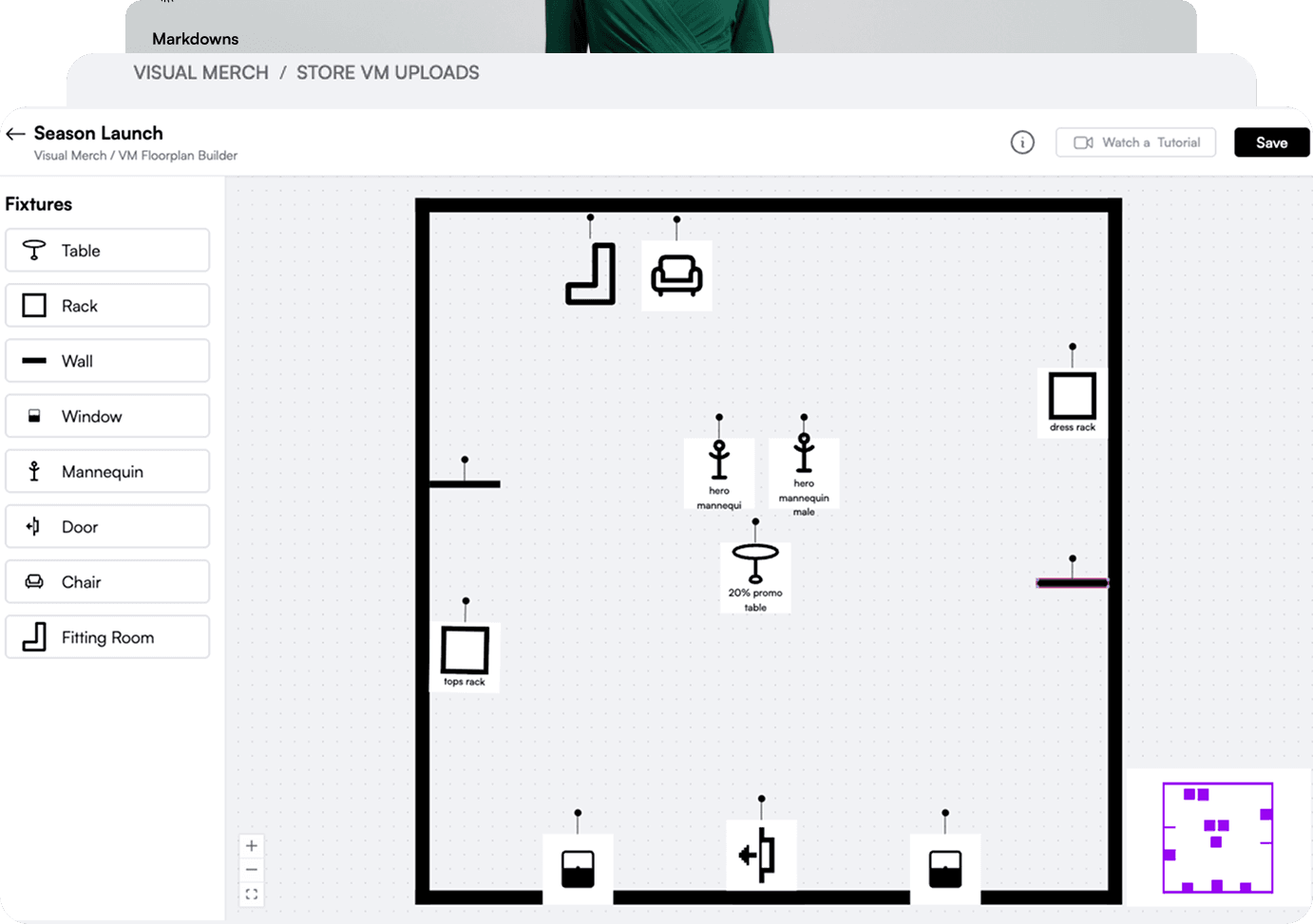Click the zoom out minus button
Image resolution: width=1313 pixels, height=924 pixels.
pyautogui.click(x=252, y=870)
